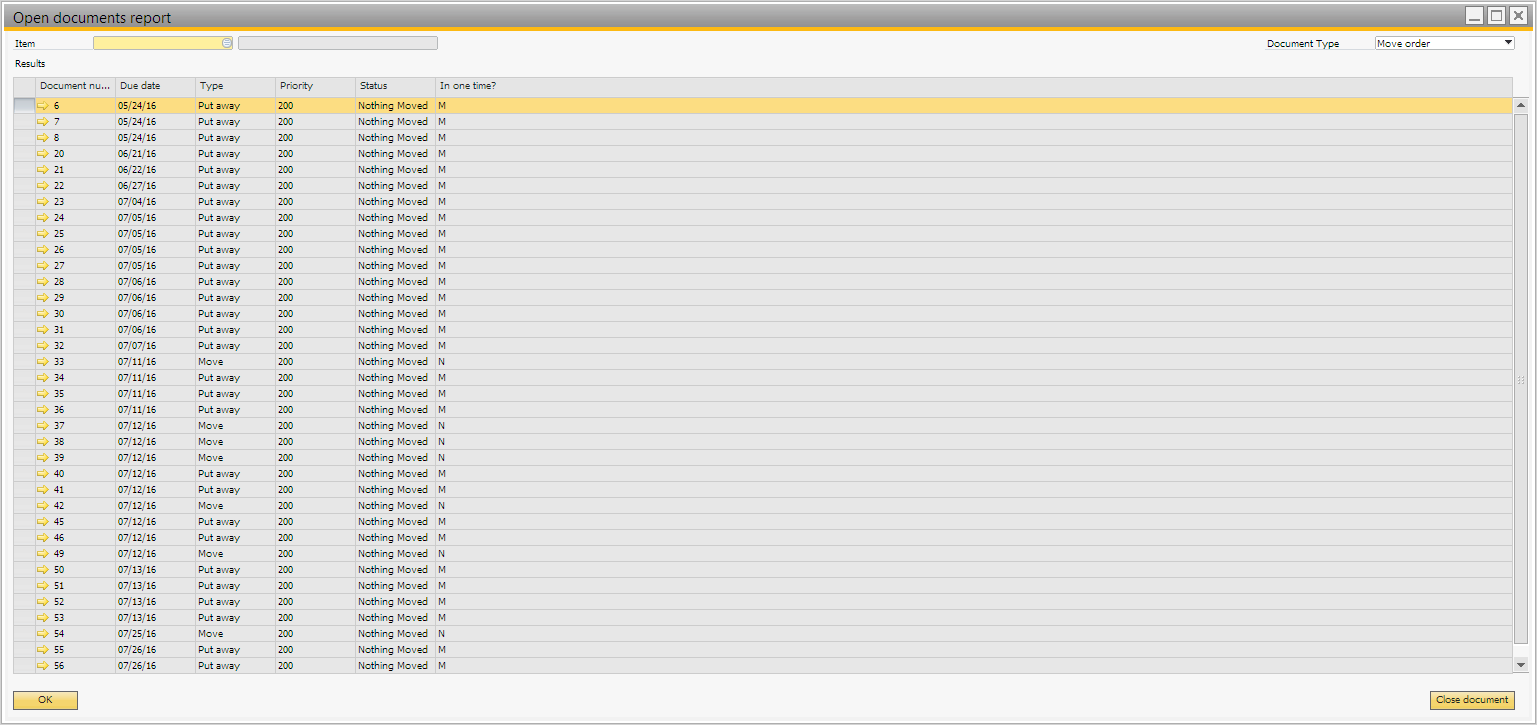Select the row header for document 6
1537x725 pixels.
[x=24, y=106]
